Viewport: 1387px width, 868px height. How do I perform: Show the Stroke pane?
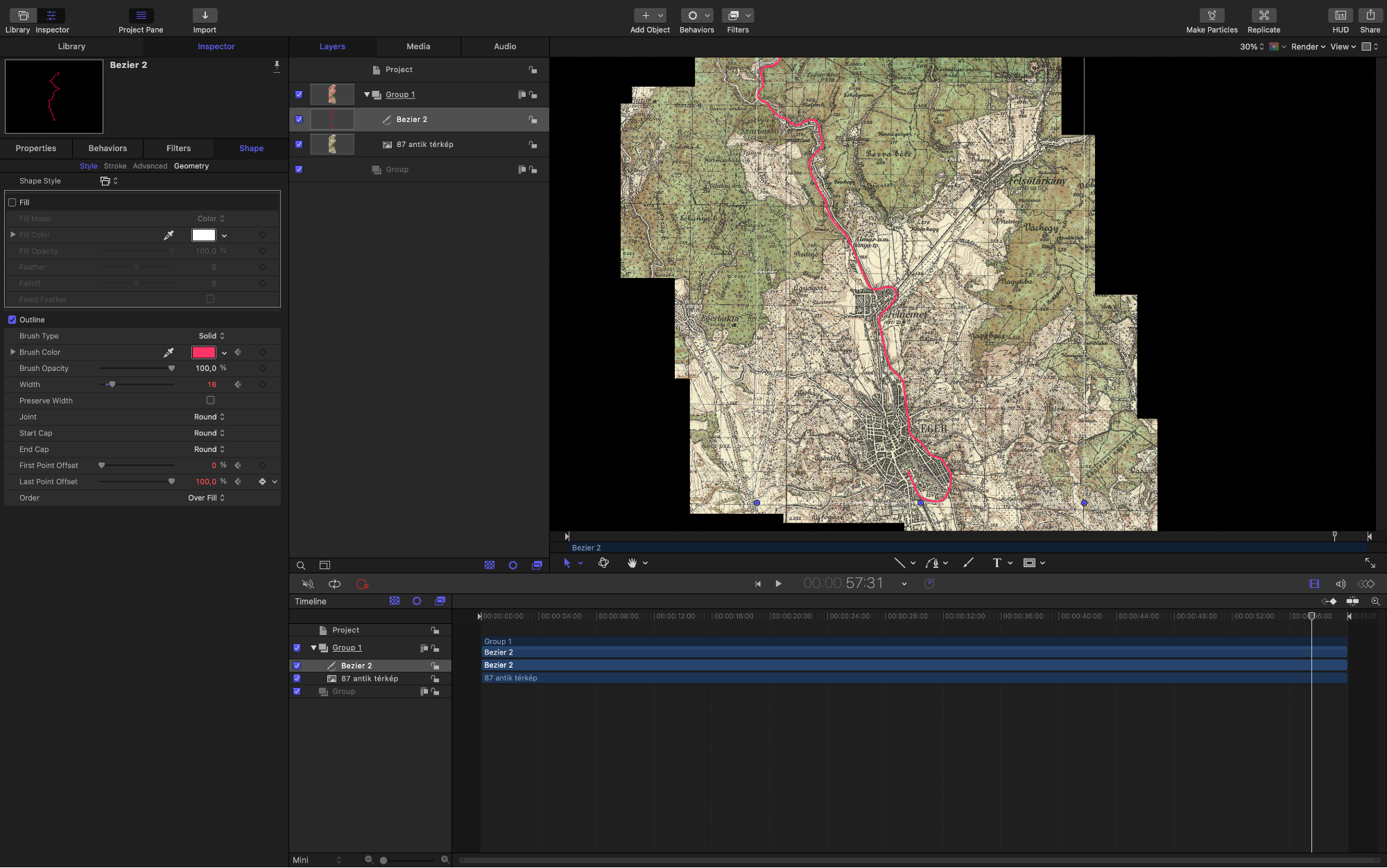[x=115, y=166]
